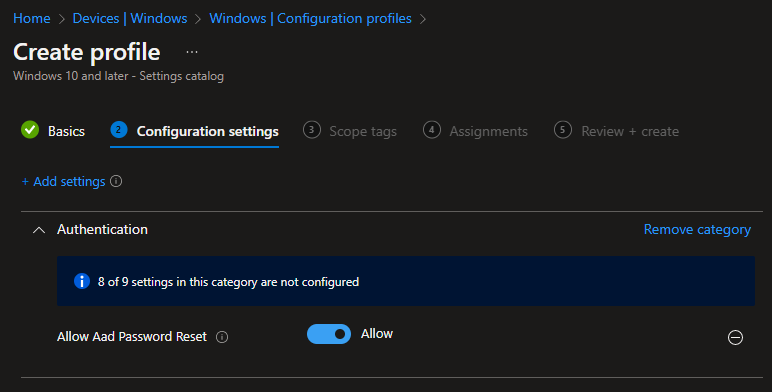This screenshot has width=772, height=392.
Task: Click the step 5 Review circle icon
Action: coord(563,130)
